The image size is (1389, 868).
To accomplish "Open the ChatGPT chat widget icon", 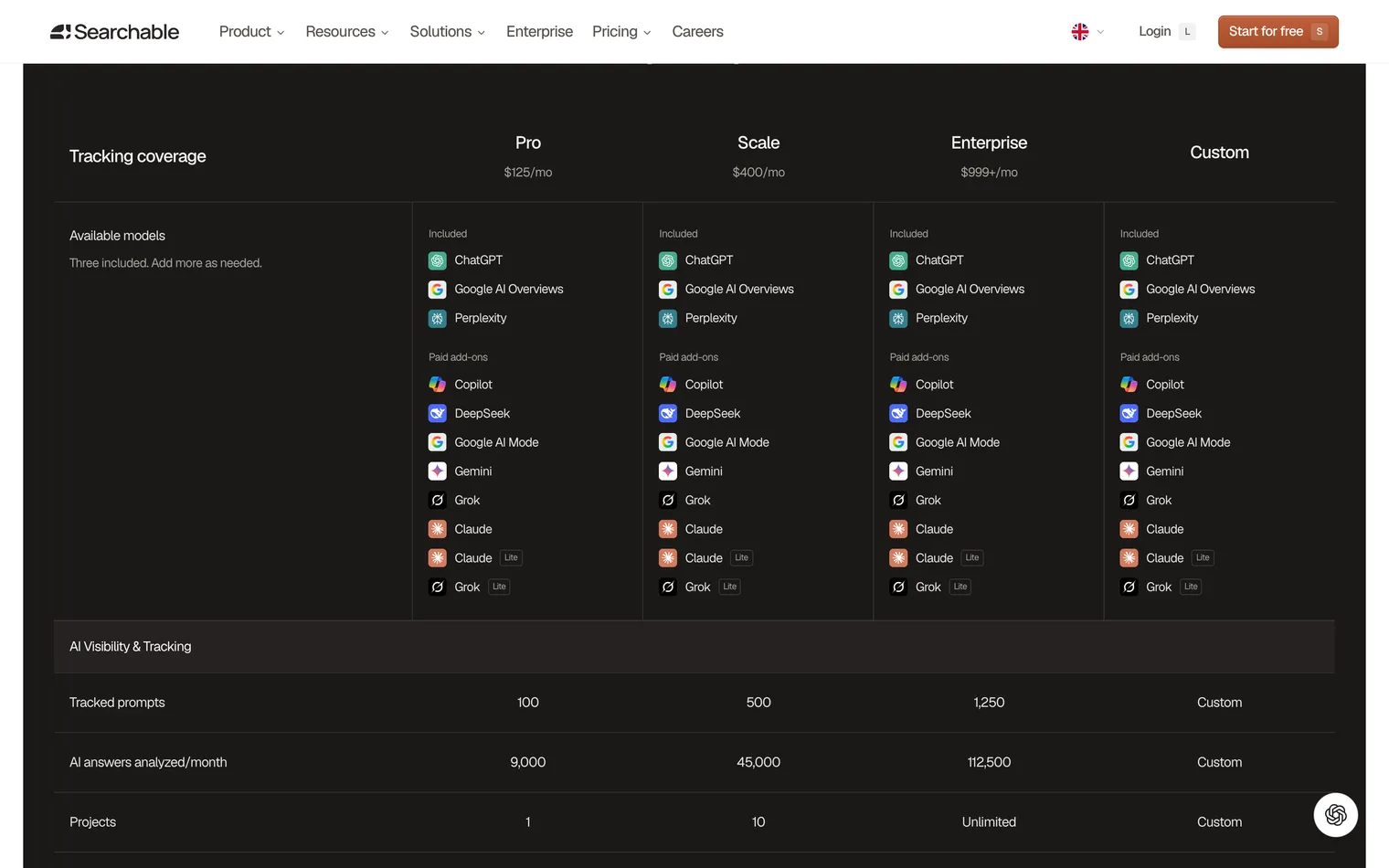I will click(1335, 814).
